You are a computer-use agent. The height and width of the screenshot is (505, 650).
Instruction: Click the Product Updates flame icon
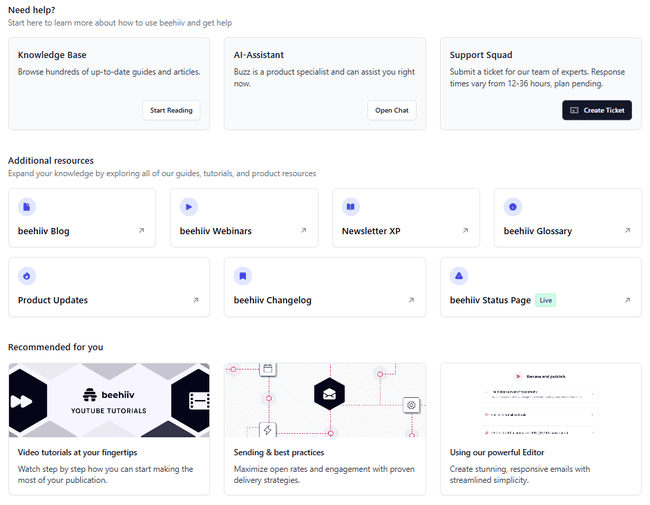(x=27, y=276)
